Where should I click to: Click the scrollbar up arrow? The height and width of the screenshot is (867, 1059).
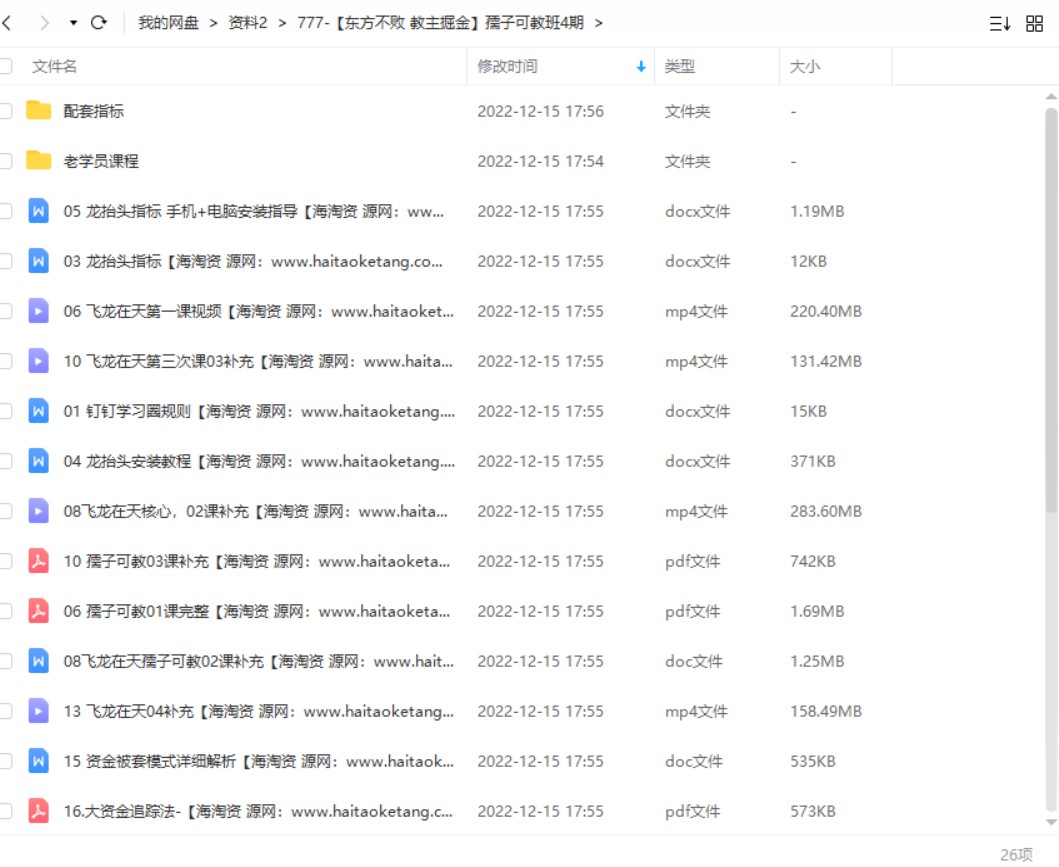pyautogui.click(x=1051, y=97)
